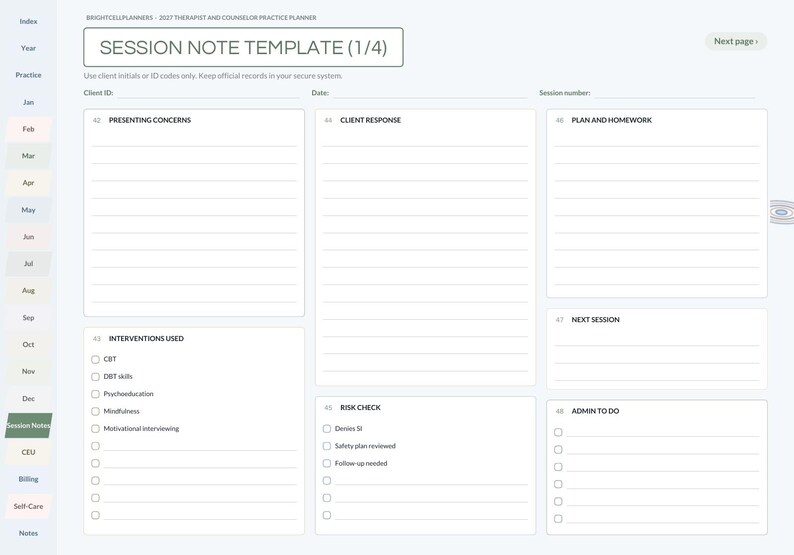Click the Session number input line
Image resolution: width=794 pixels, height=555 pixels.
pyautogui.click(x=674, y=93)
